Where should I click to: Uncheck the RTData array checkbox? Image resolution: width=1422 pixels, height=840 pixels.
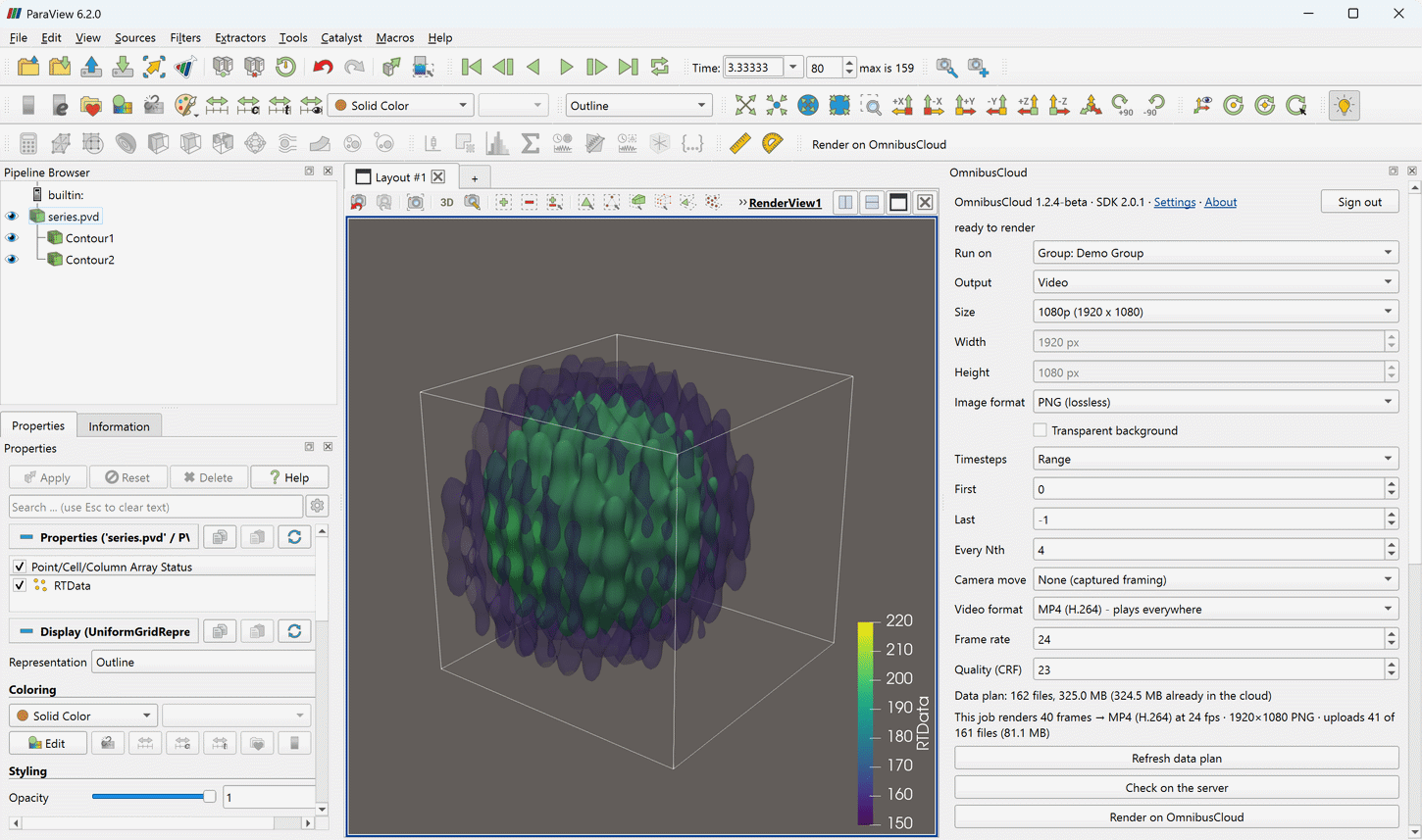coord(20,585)
